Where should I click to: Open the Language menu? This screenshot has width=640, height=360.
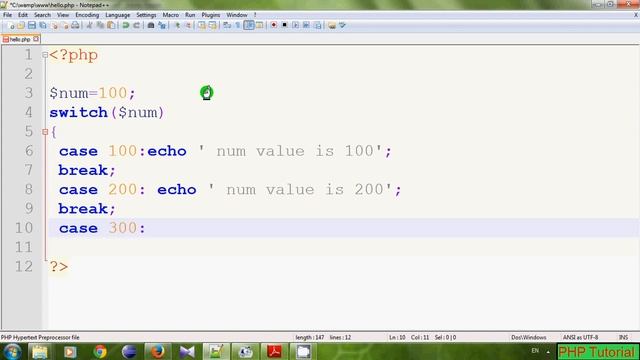pyautogui.click(x=118, y=15)
